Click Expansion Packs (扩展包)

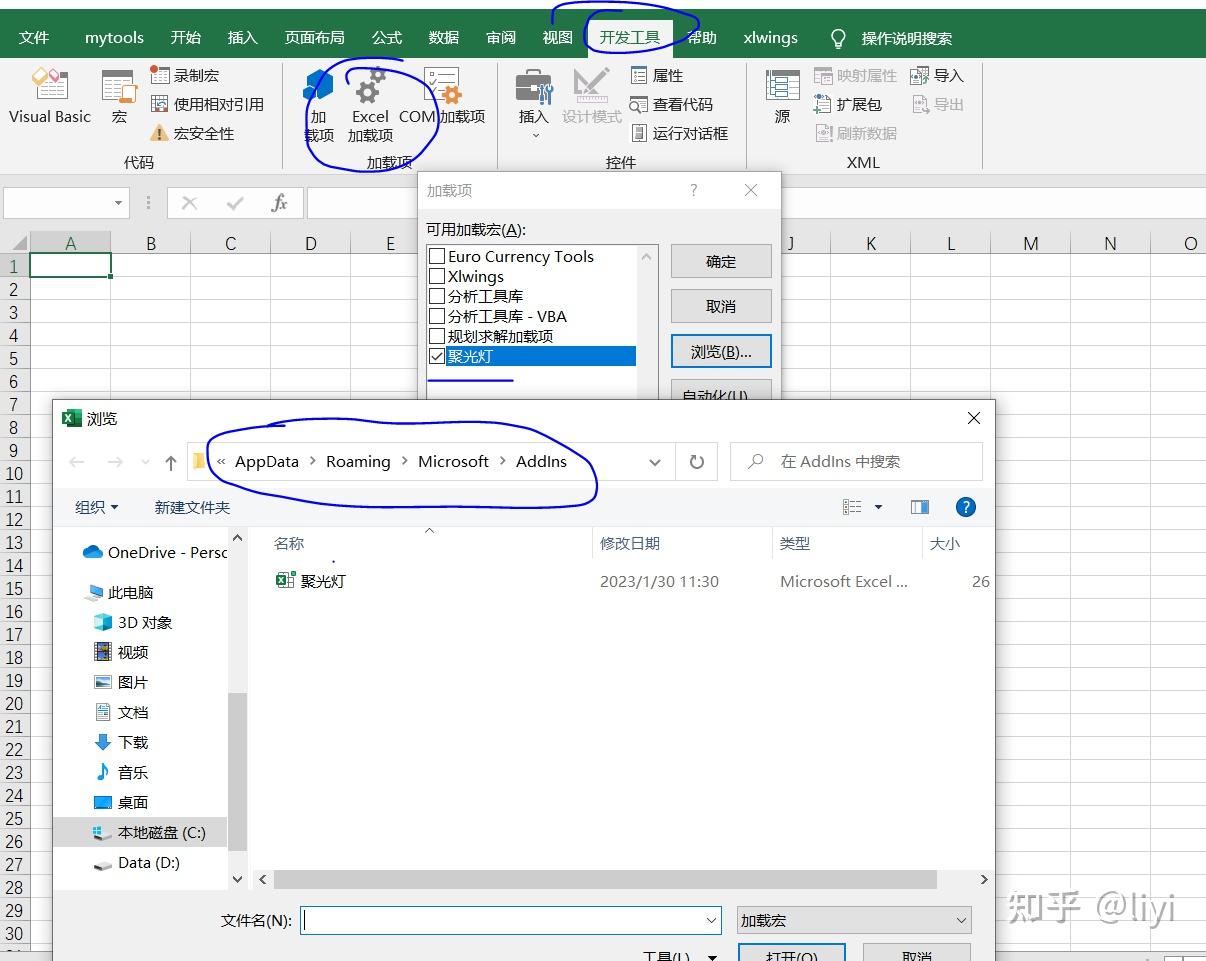[848, 104]
